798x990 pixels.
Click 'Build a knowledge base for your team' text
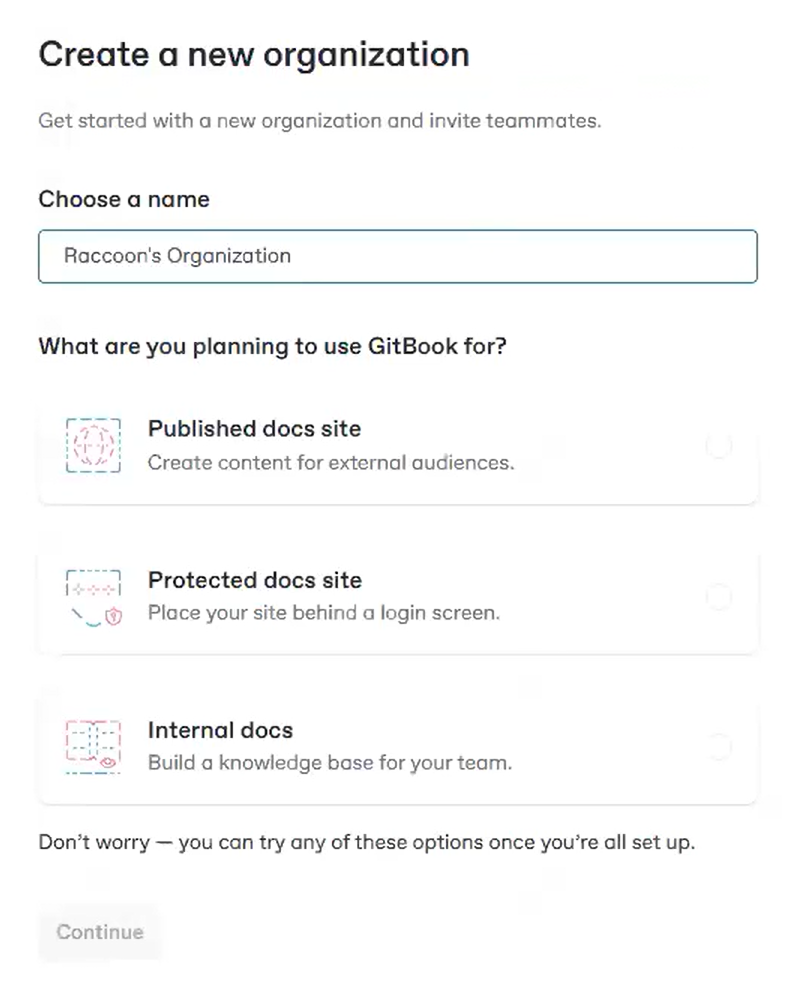point(329,763)
